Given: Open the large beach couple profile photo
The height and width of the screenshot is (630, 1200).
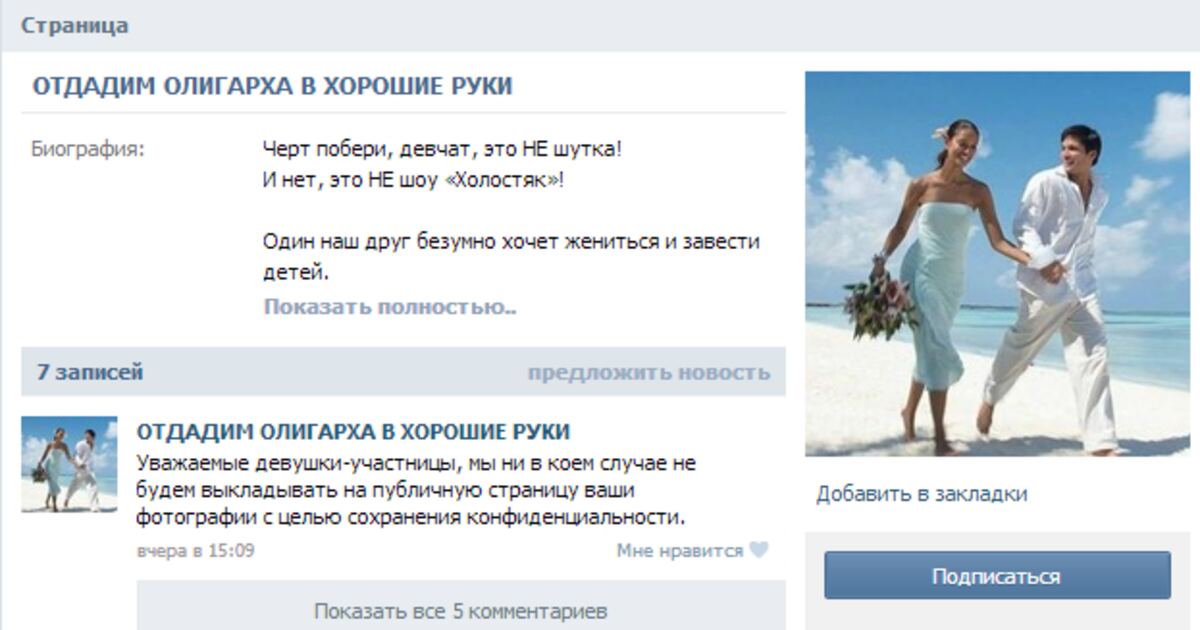Looking at the screenshot, I should pyautogui.click(x=997, y=264).
